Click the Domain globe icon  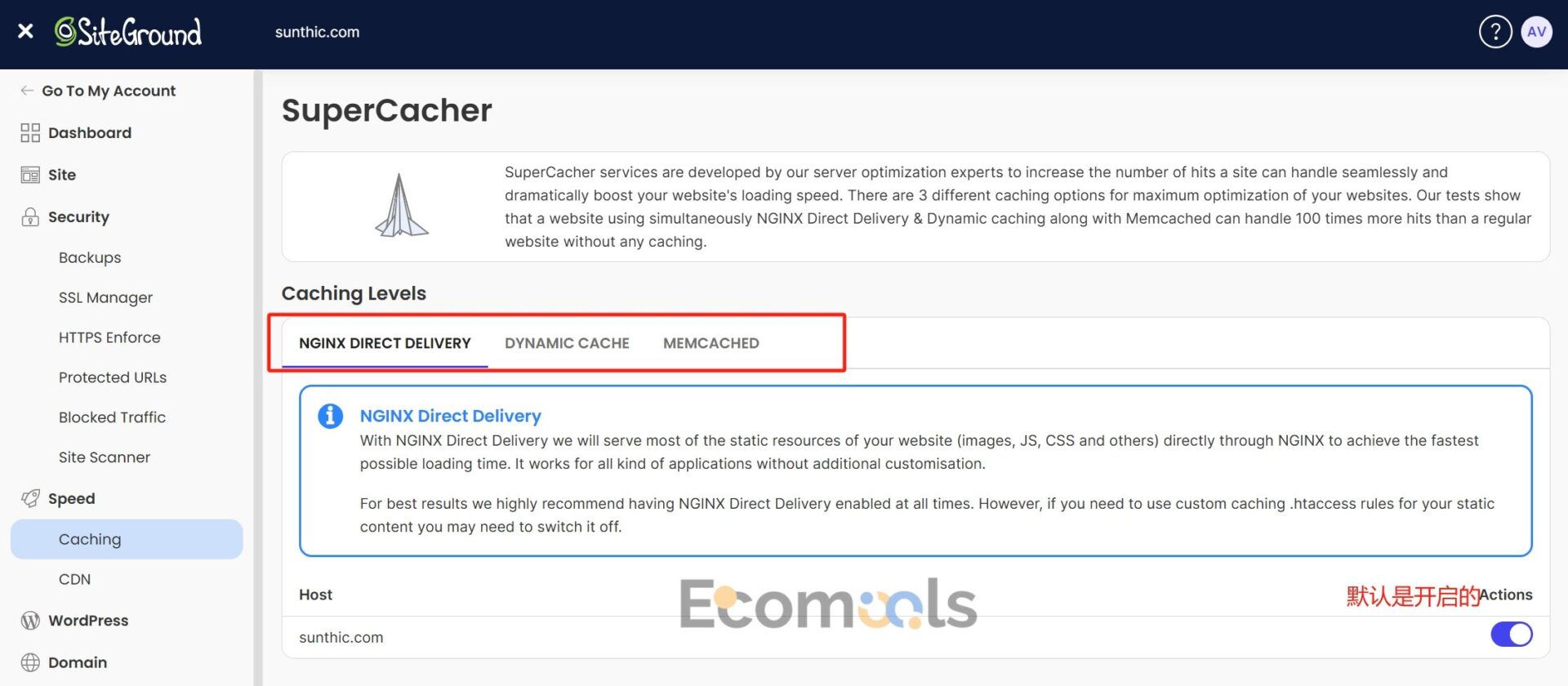point(30,662)
